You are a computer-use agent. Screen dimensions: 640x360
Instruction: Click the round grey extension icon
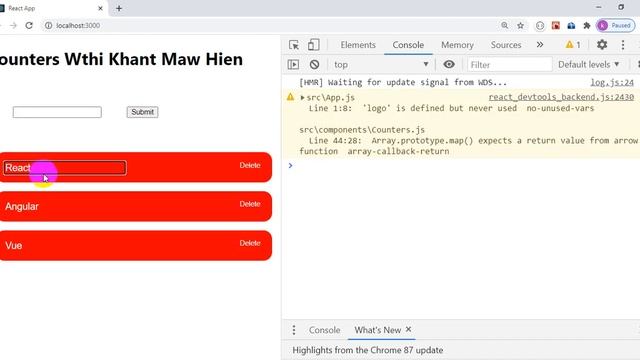pos(540,25)
